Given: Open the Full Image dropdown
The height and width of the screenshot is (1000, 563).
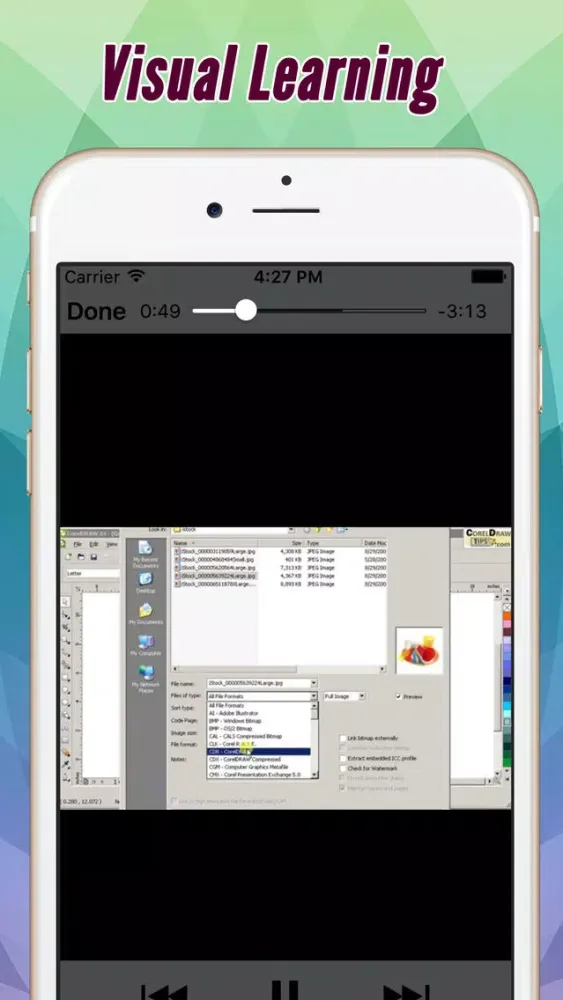Looking at the screenshot, I should pos(362,696).
